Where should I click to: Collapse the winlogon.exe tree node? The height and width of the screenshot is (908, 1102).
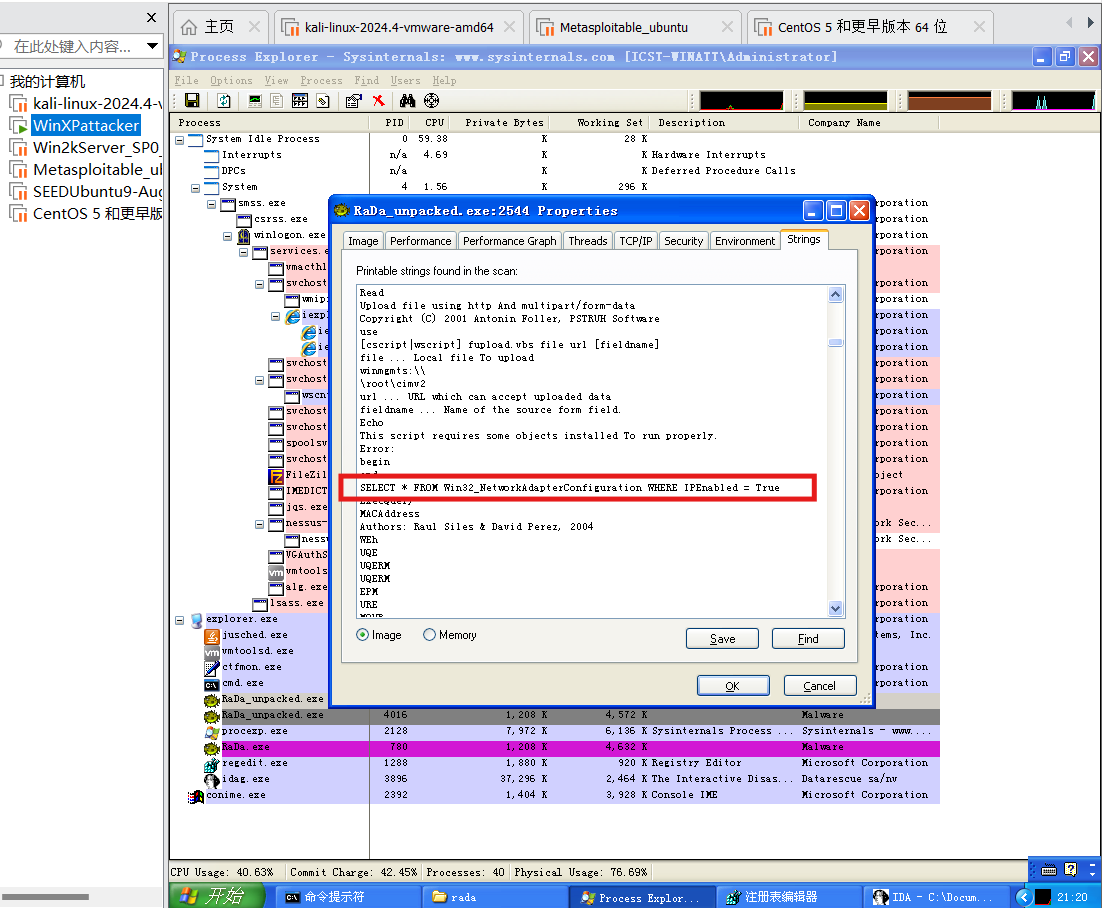pyautogui.click(x=228, y=235)
